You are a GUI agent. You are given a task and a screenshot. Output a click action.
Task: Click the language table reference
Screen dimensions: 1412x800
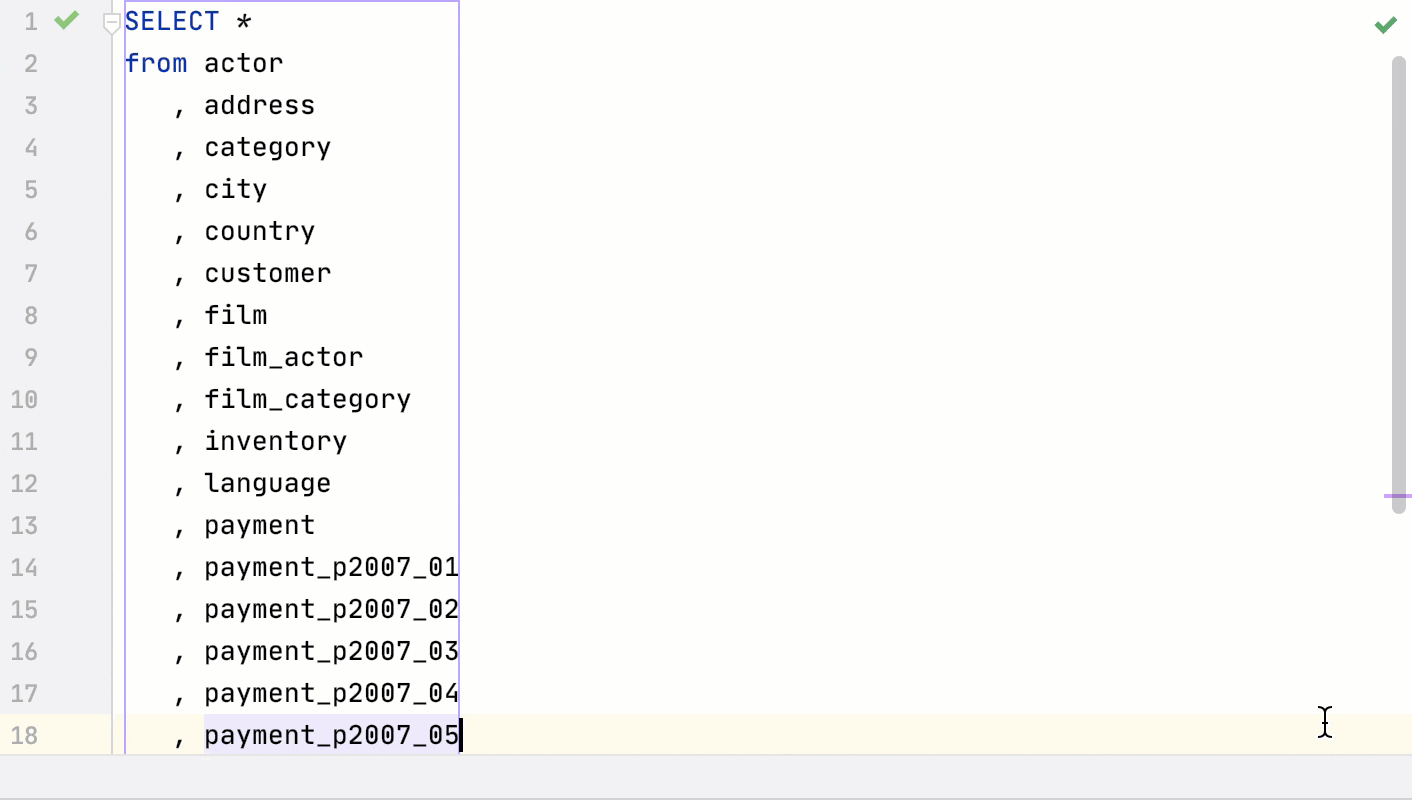point(267,483)
